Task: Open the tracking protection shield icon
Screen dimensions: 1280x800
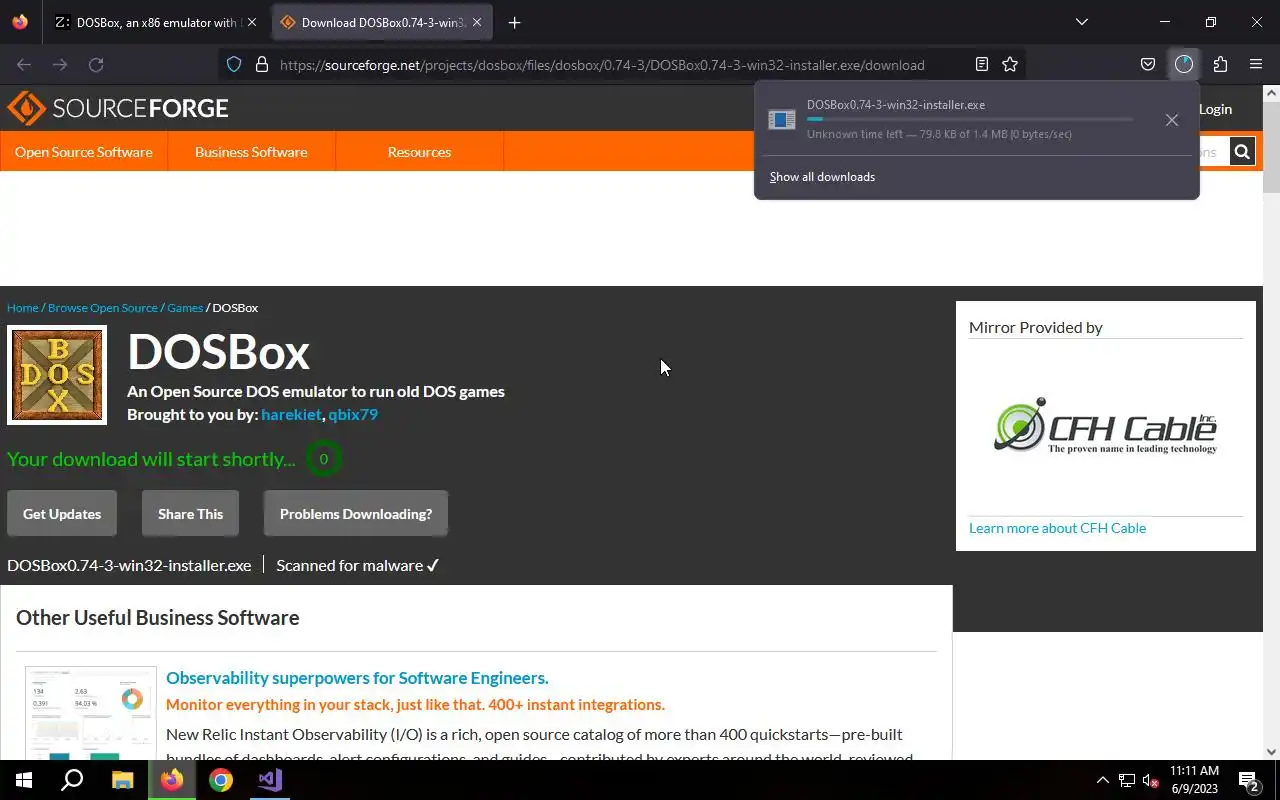Action: click(x=234, y=64)
